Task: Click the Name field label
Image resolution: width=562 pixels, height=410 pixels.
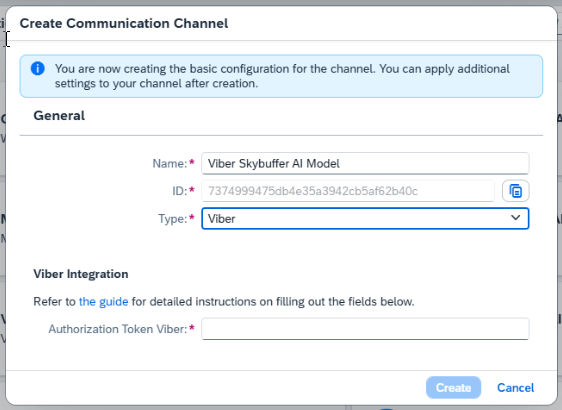Action: (x=170, y=163)
